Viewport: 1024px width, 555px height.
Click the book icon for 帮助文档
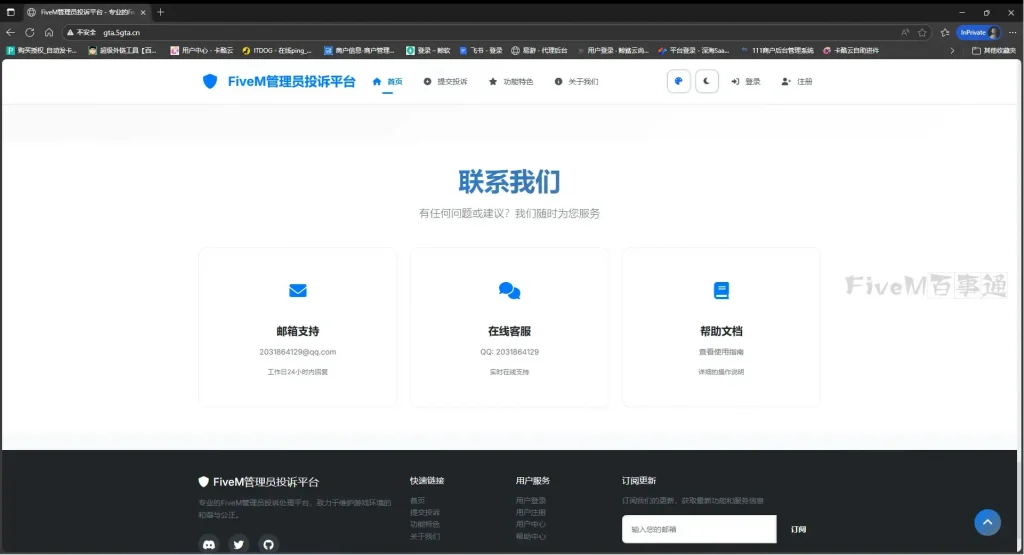[x=721, y=291]
